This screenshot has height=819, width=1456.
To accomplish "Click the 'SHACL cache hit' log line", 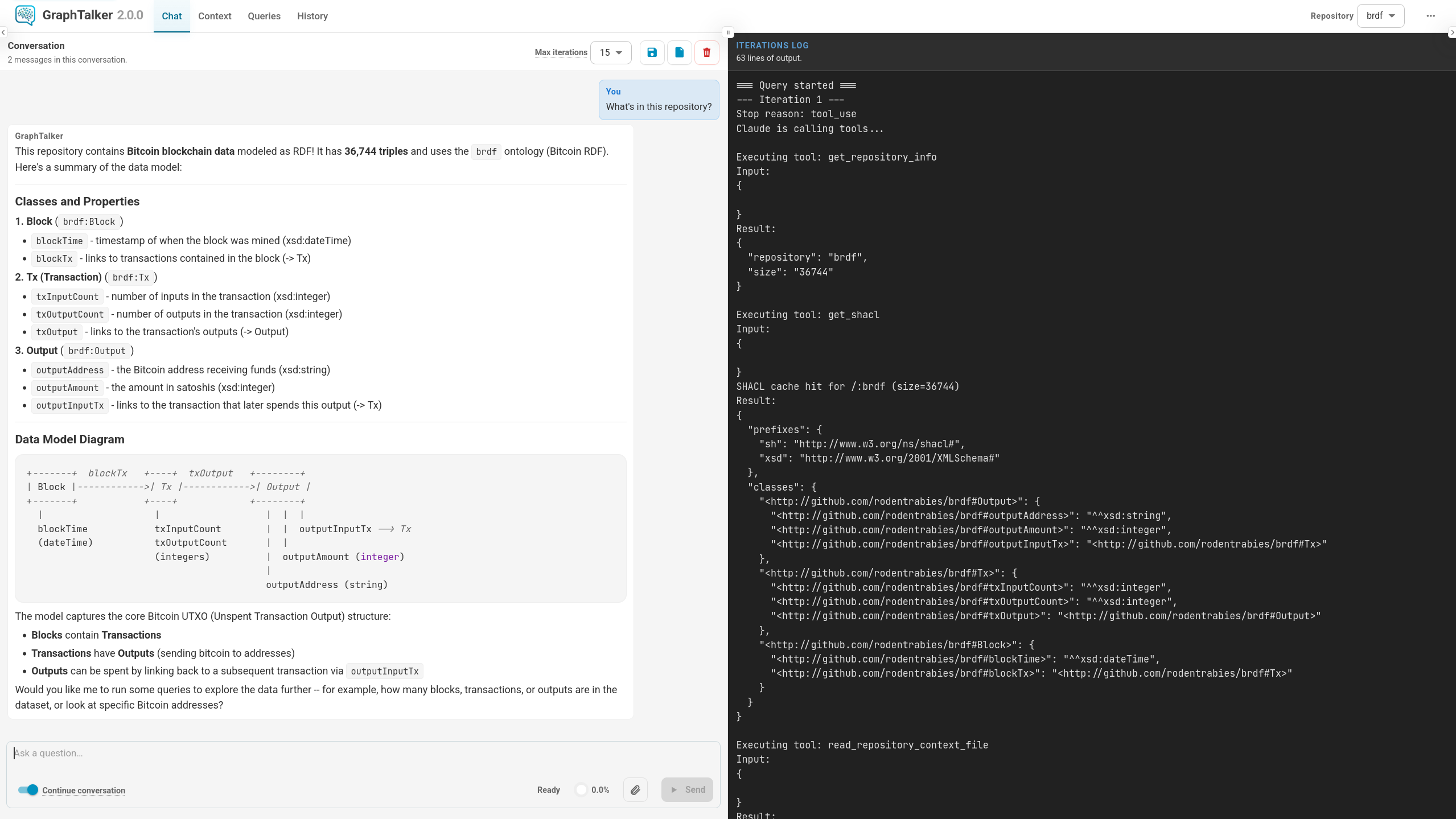I will pyautogui.click(x=847, y=386).
